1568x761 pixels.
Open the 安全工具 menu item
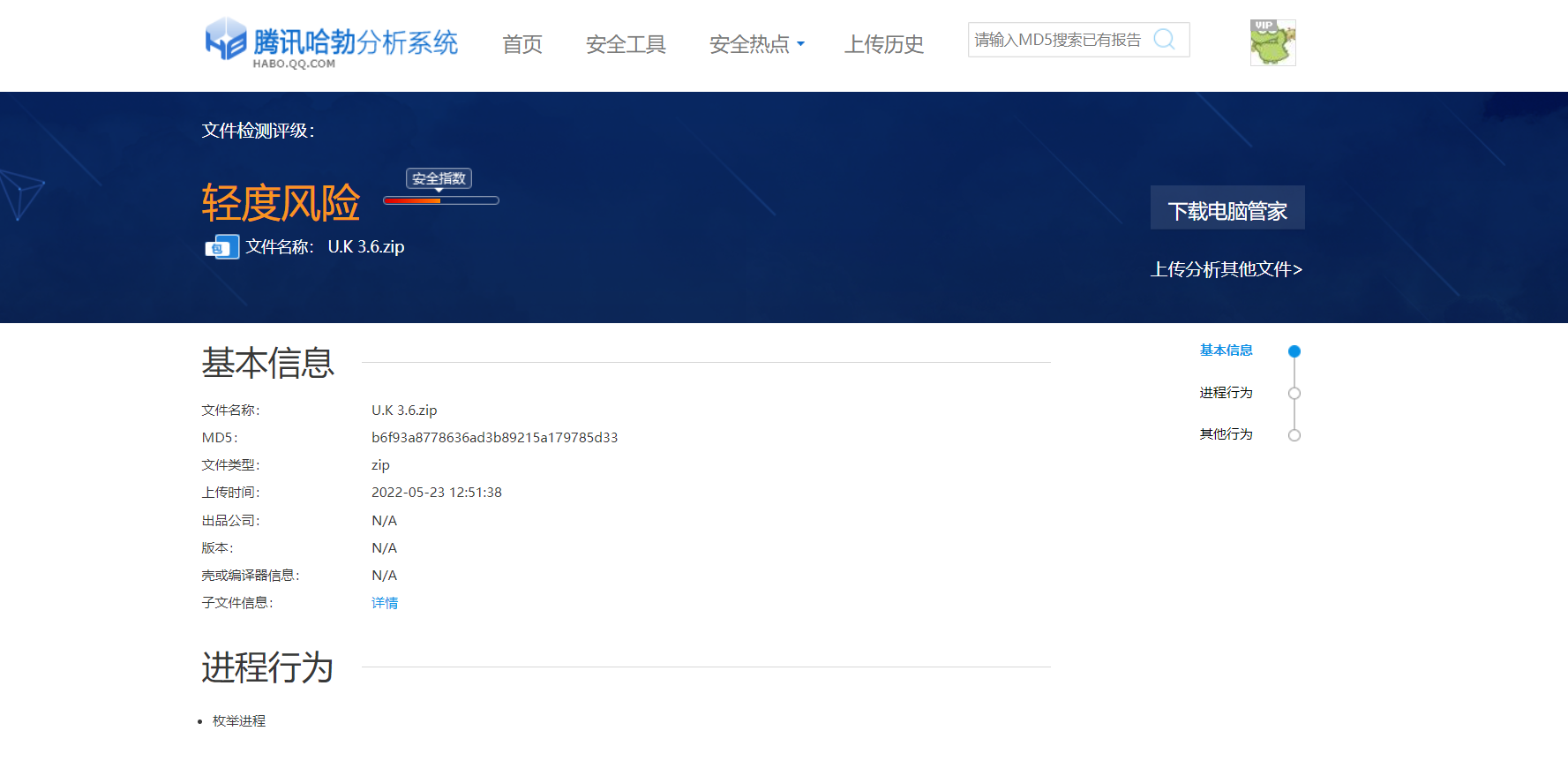click(x=626, y=44)
